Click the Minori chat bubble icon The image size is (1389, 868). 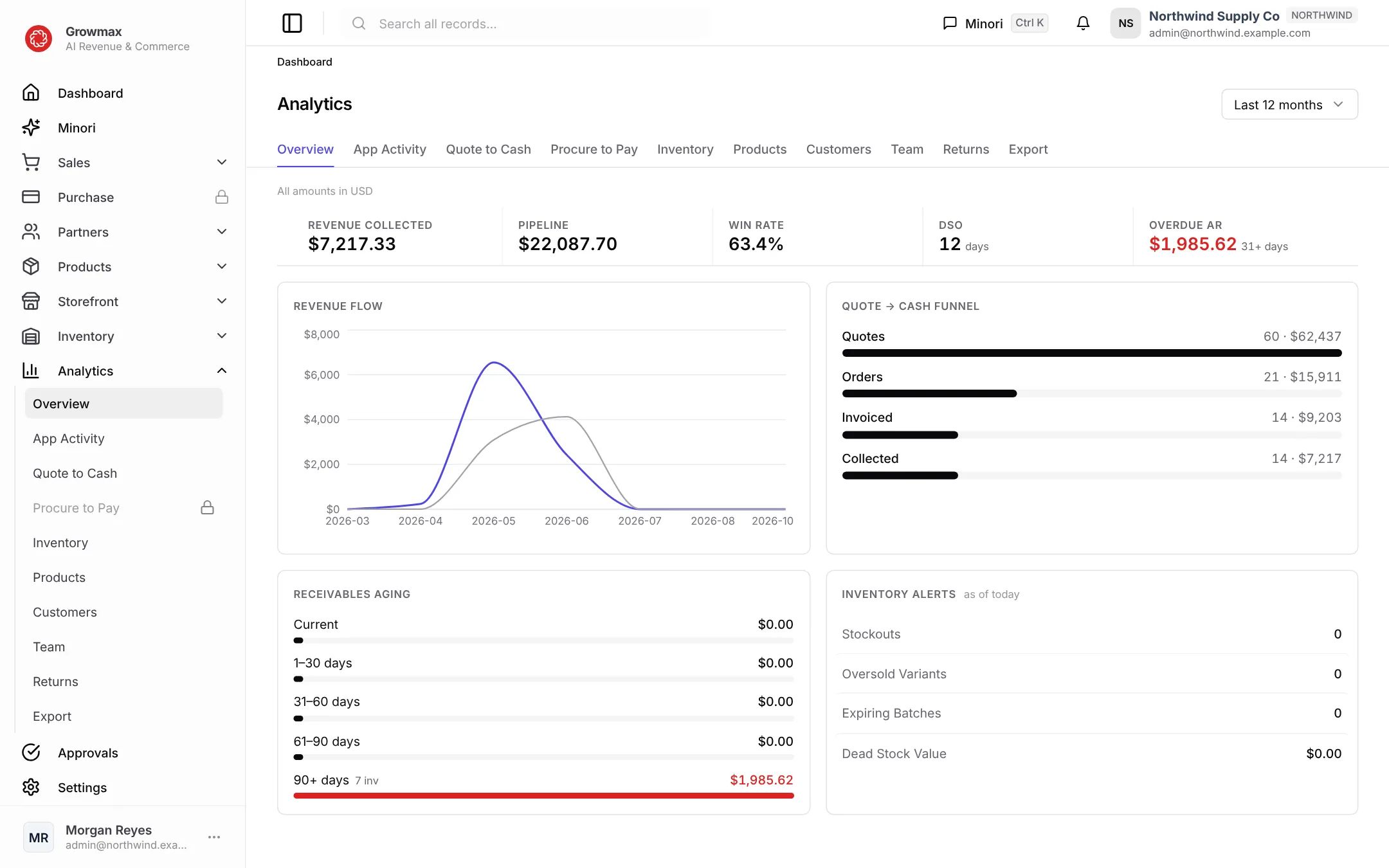coord(950,23)
